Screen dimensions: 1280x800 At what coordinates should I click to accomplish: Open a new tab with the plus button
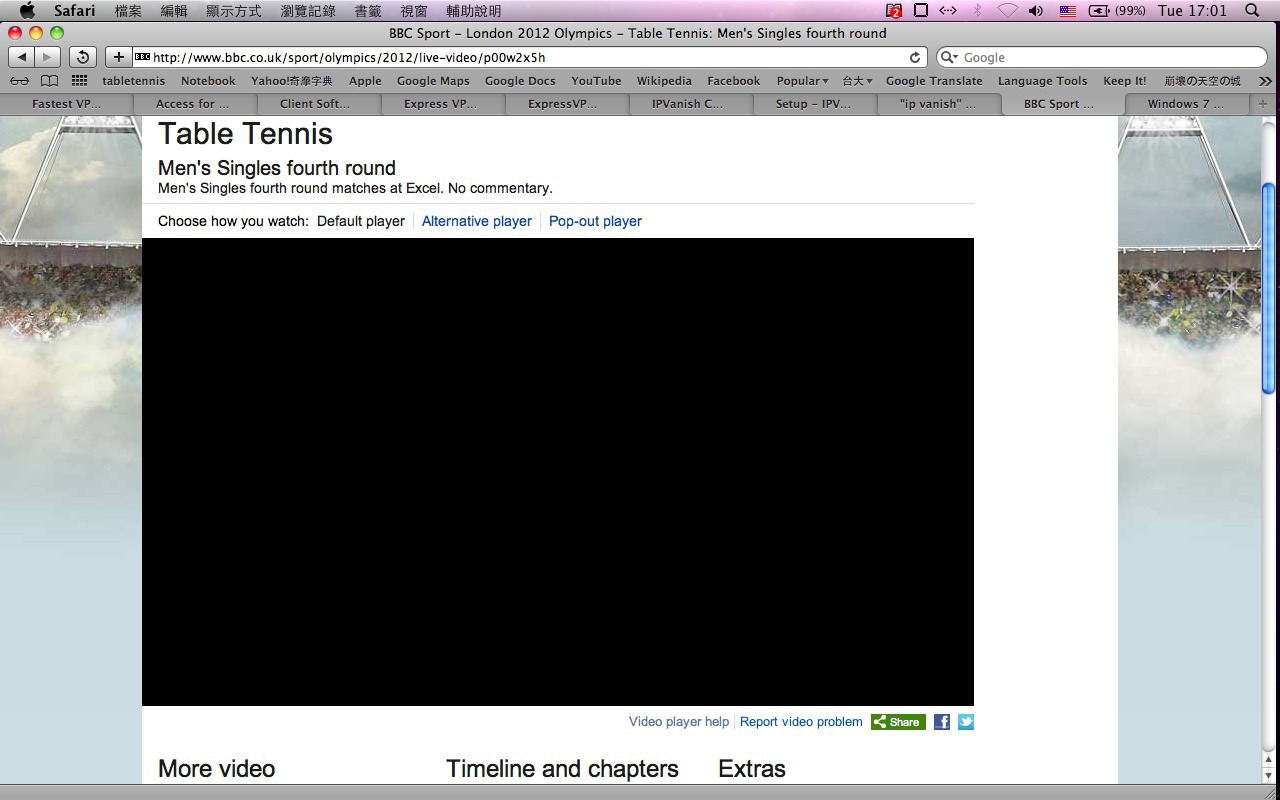tap(1263, 103)
